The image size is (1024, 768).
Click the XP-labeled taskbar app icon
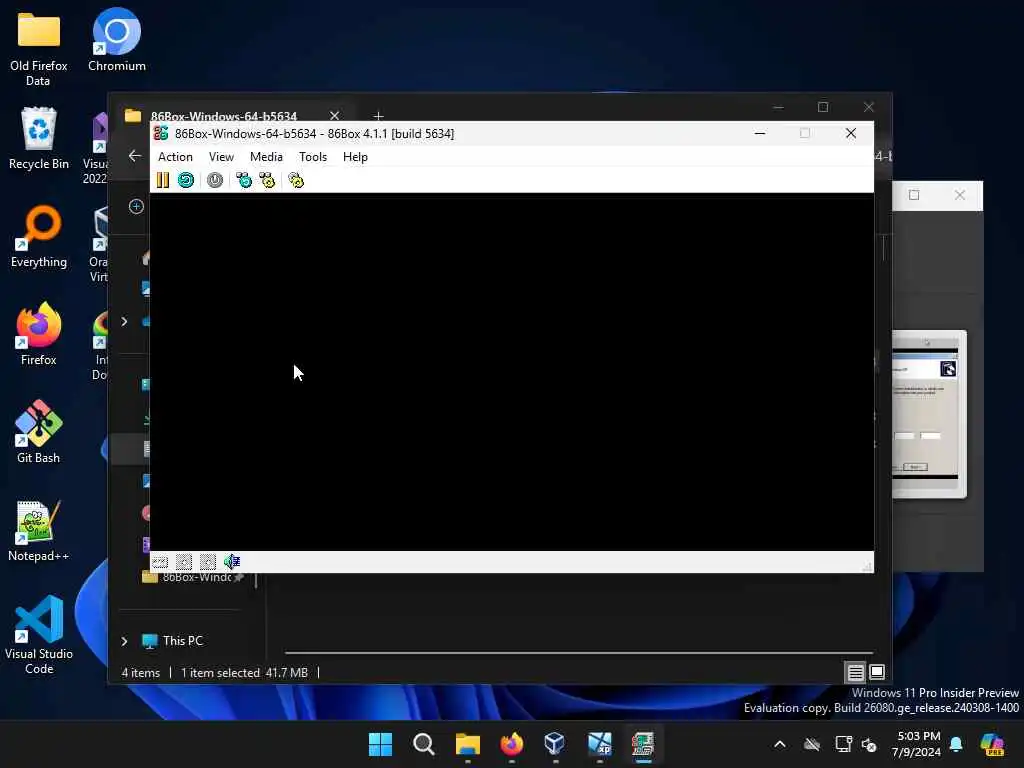600,744
